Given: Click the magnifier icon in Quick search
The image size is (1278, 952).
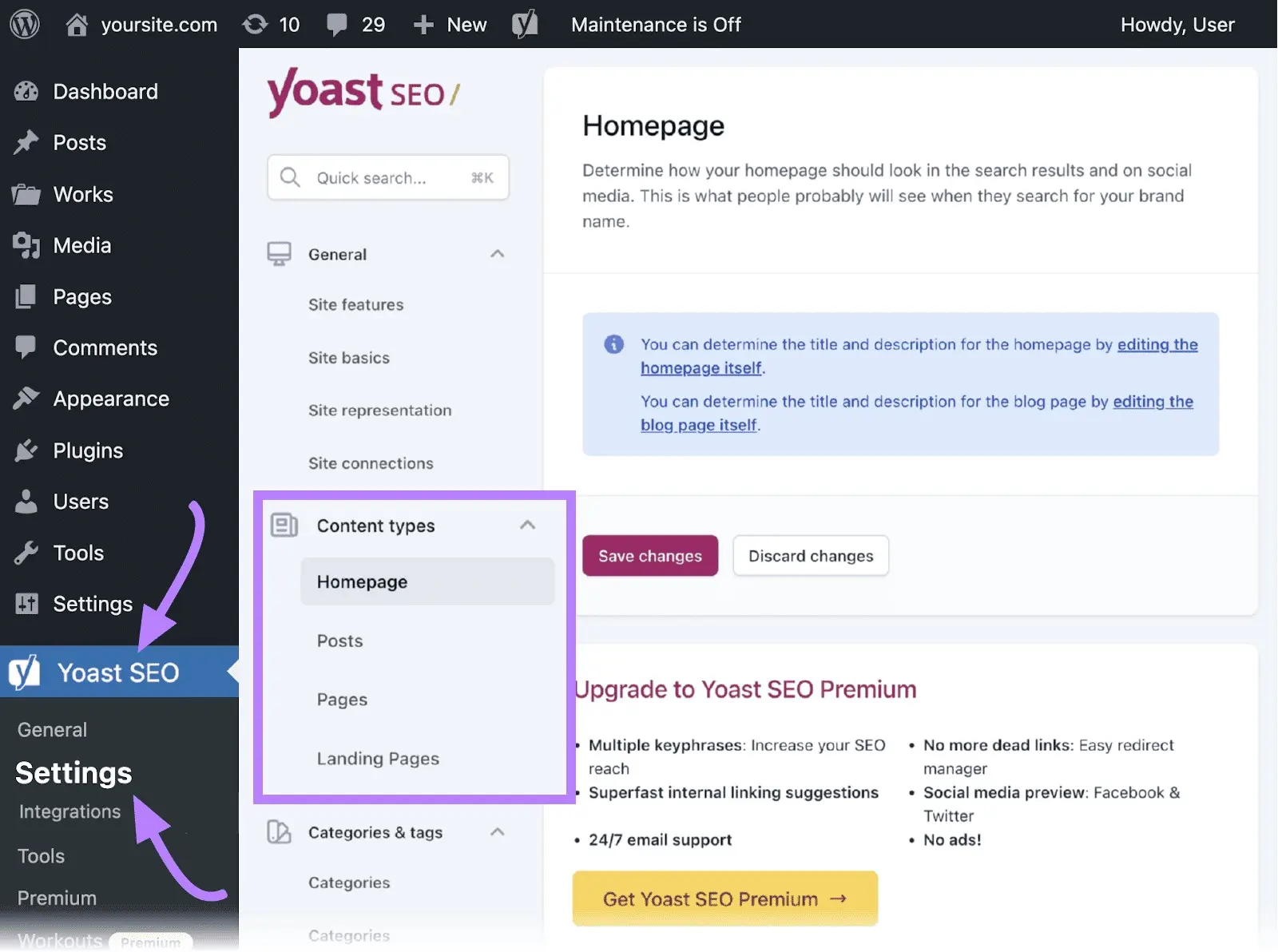Looking at the screenshot, I should point(291,177).
